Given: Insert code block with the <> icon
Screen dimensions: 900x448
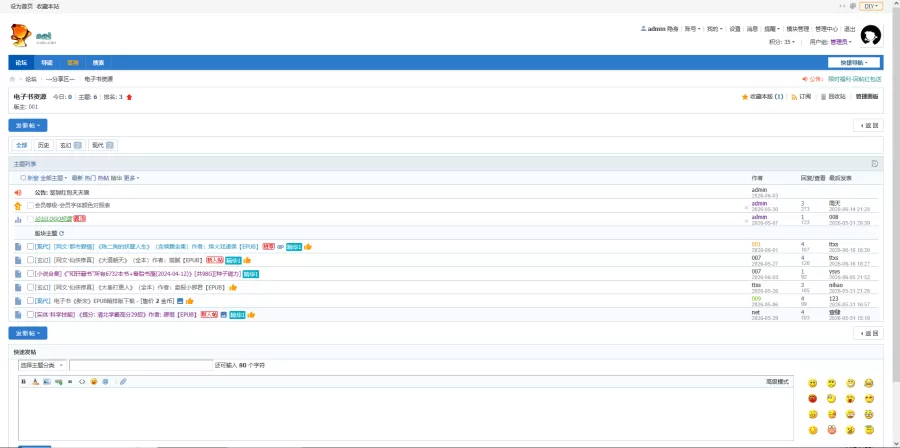Looking at the screenshot, I should (x=82, y=381).
